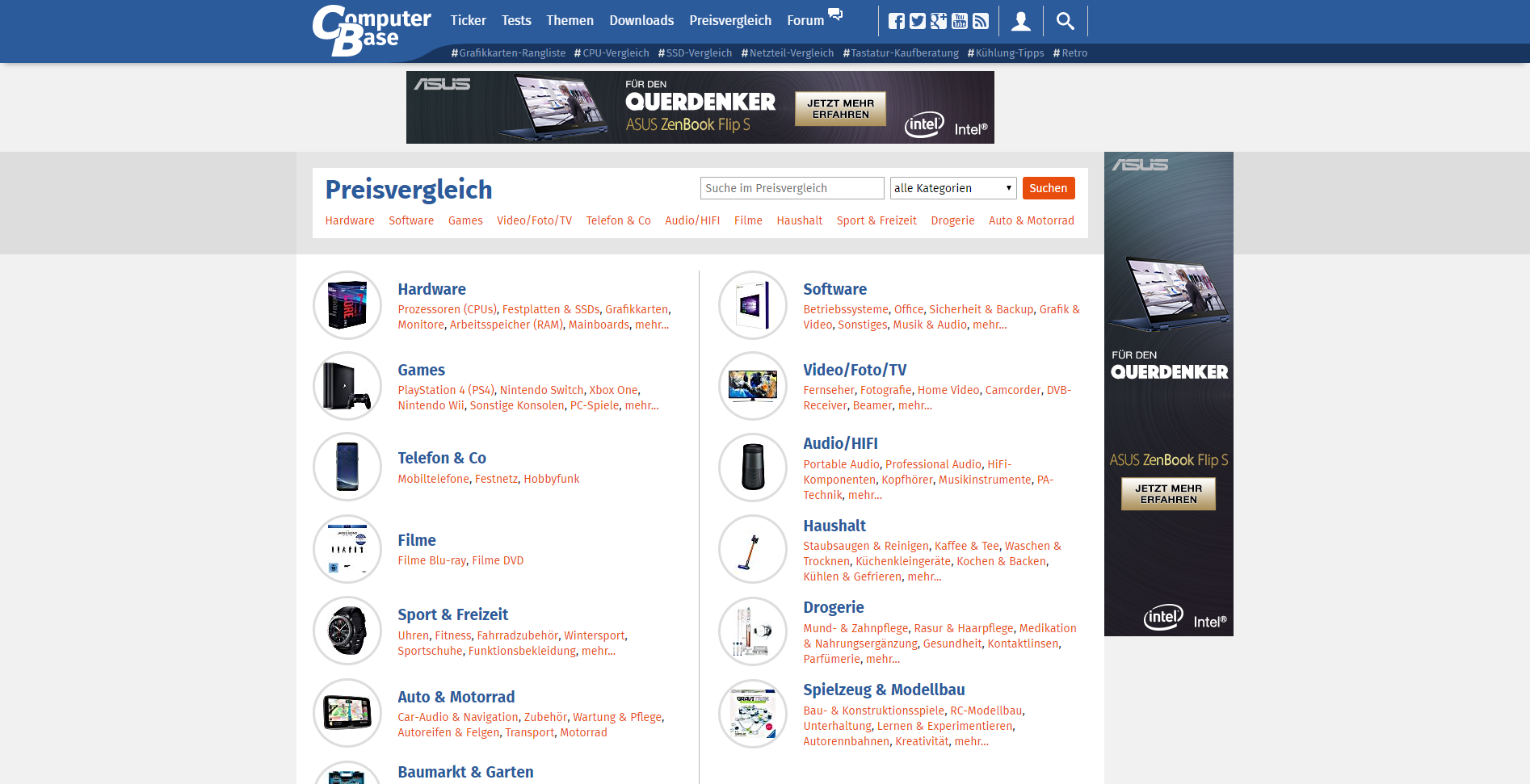Open the Facebook social icon
The image size is (1530, 784).
pos(897,21)
